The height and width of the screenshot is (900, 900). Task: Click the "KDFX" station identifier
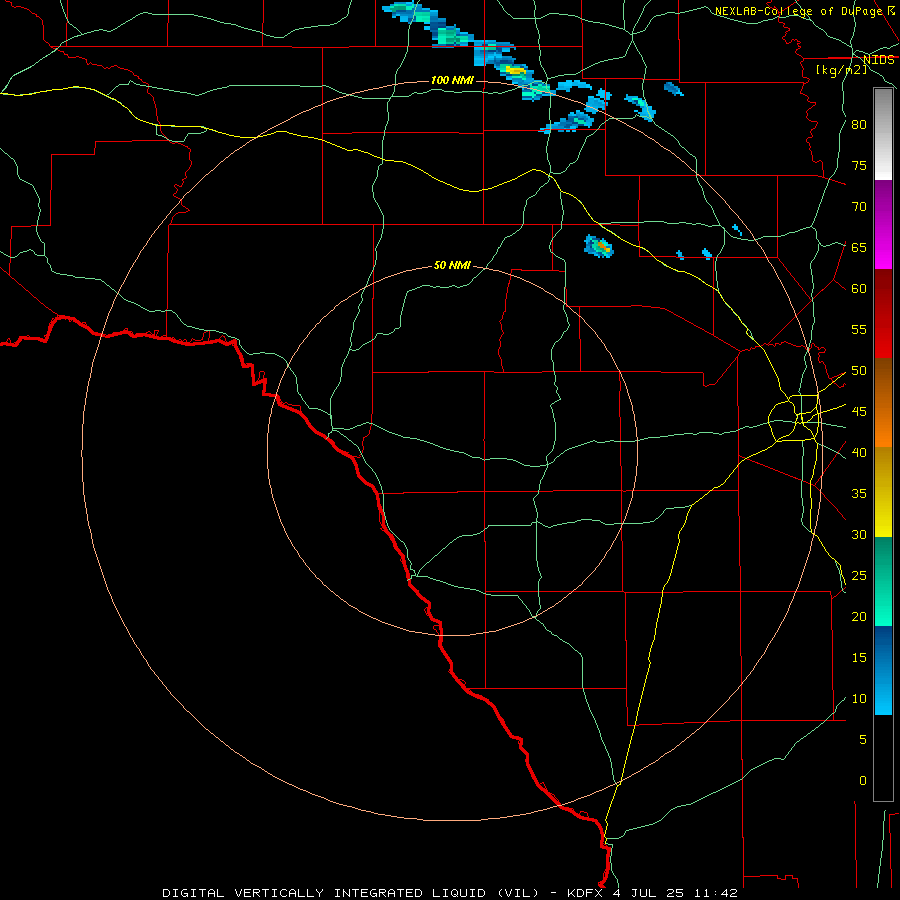pos(587,893)
